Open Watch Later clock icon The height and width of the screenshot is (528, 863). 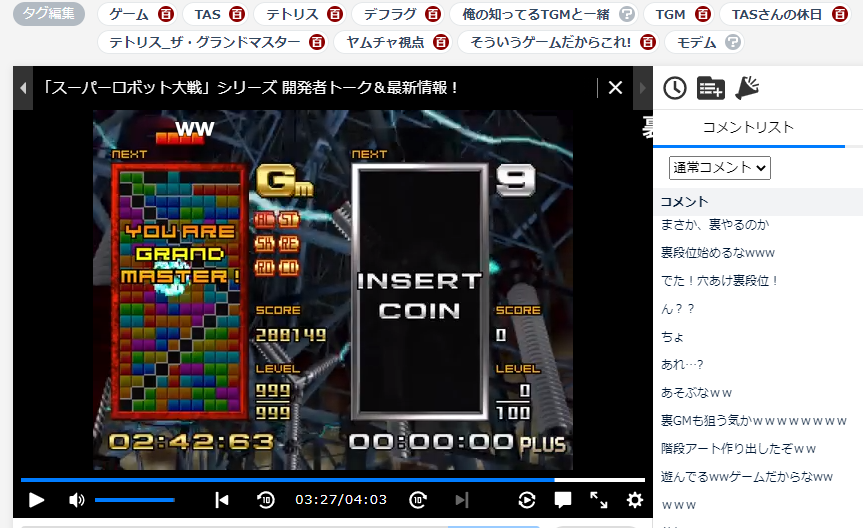[x=675, y=88]
